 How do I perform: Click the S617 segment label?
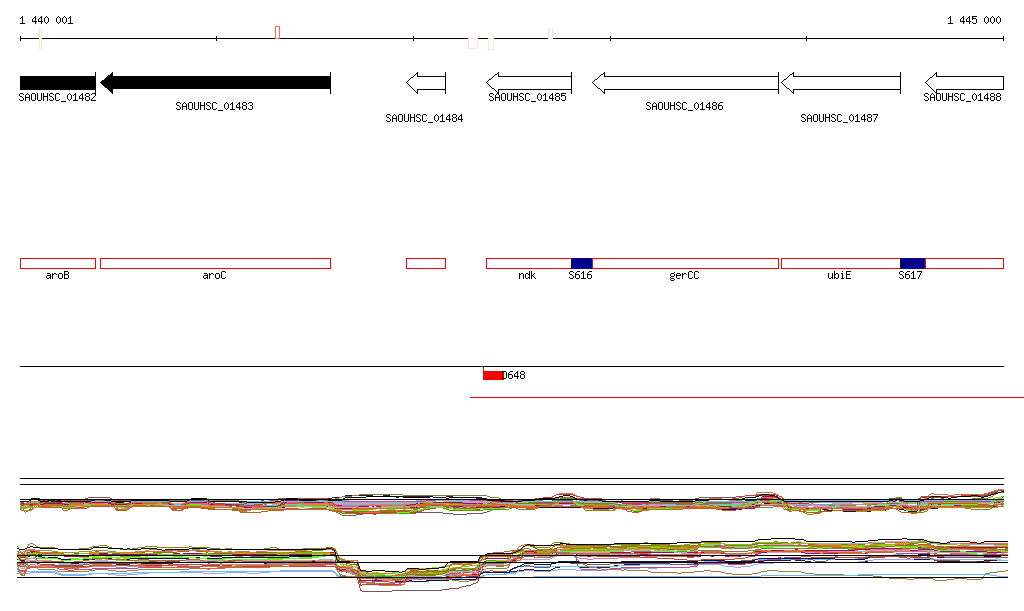[x=910, y=275]
